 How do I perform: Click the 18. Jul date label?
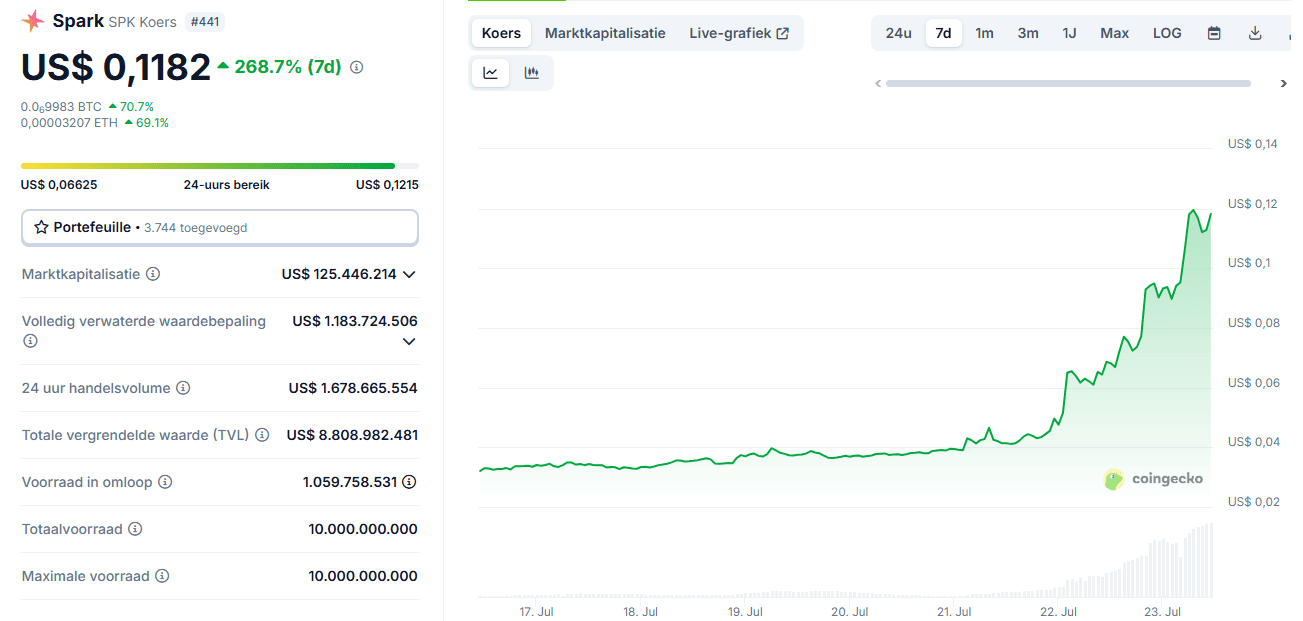(x=640, y=612)
